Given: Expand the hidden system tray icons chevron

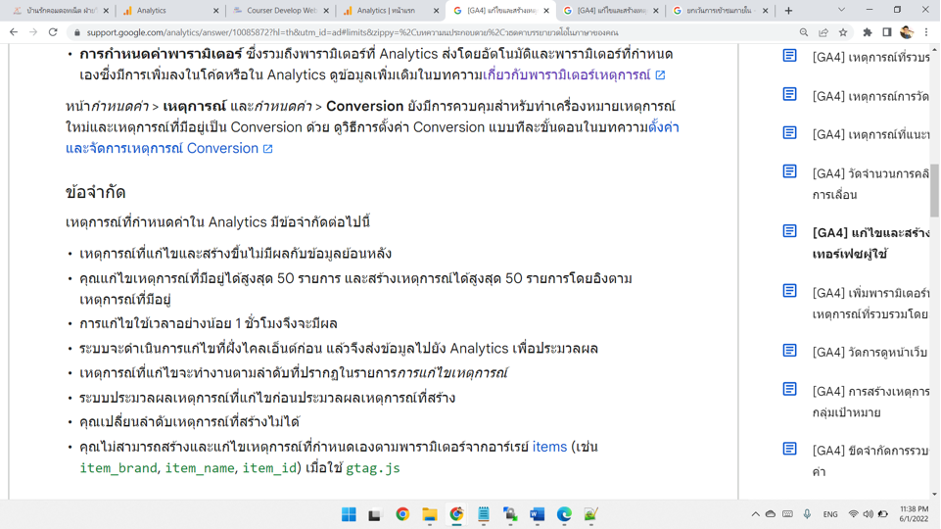Looking at the screenshot, I should 756,514.
